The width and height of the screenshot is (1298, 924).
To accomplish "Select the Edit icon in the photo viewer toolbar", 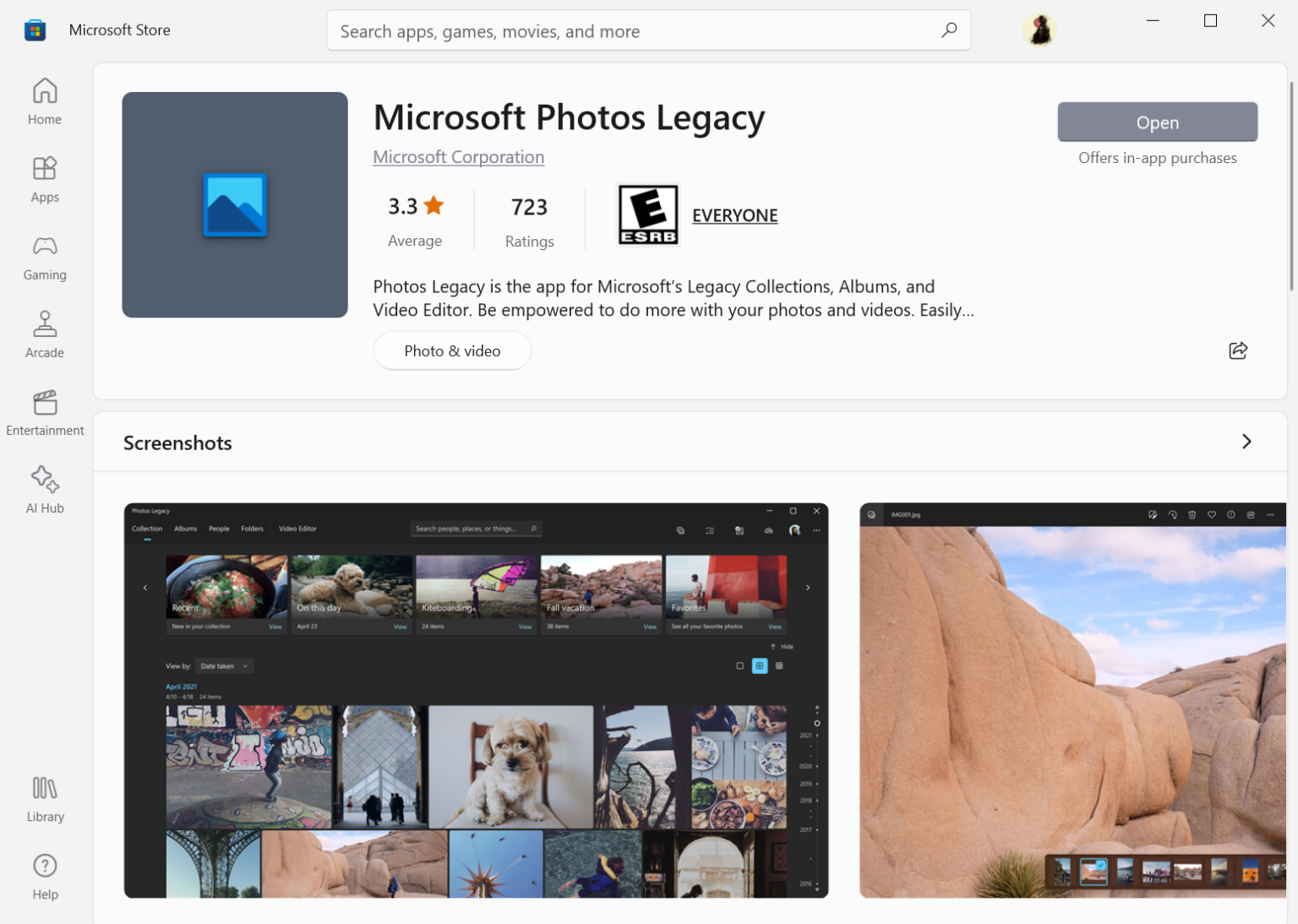I will click(x=1153, y=514).
